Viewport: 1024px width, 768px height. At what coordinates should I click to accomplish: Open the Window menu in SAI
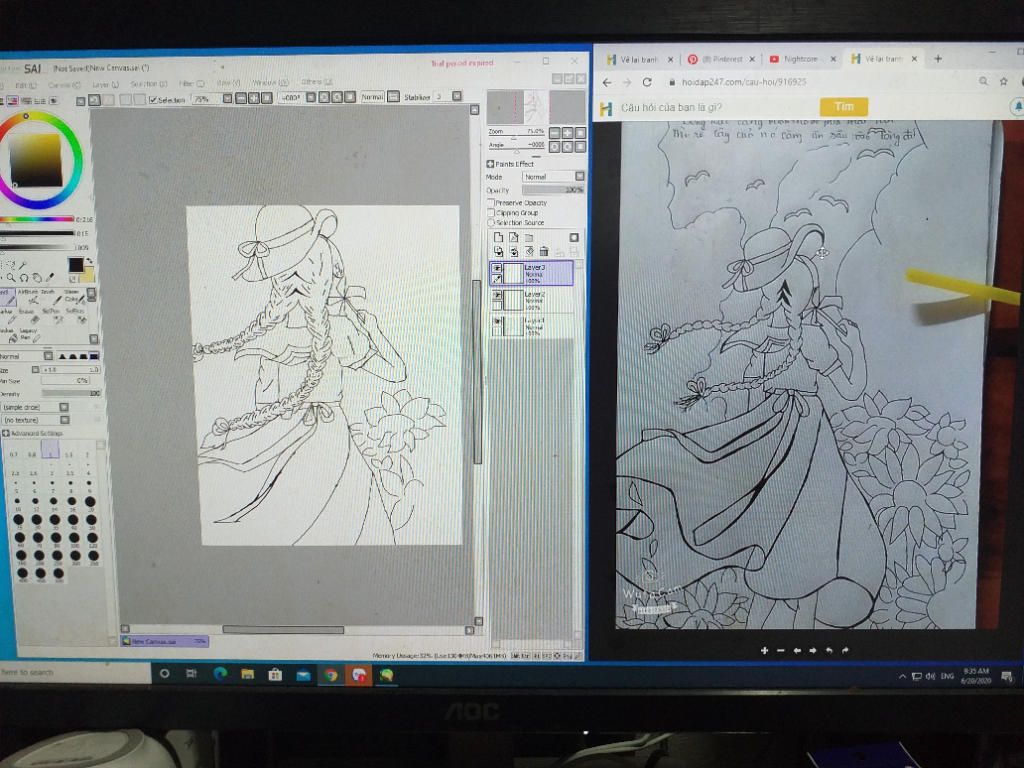coord(270,83)
